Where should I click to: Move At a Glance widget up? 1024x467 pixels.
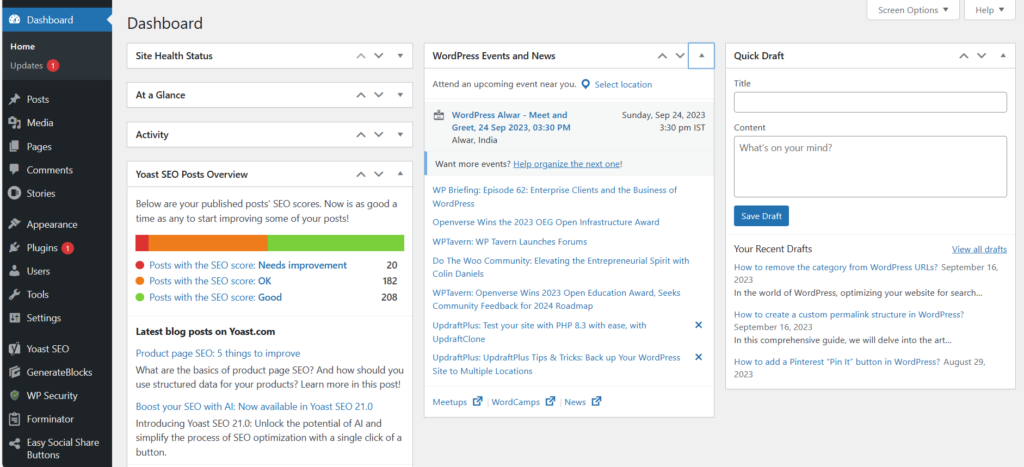tap(360, 95)
